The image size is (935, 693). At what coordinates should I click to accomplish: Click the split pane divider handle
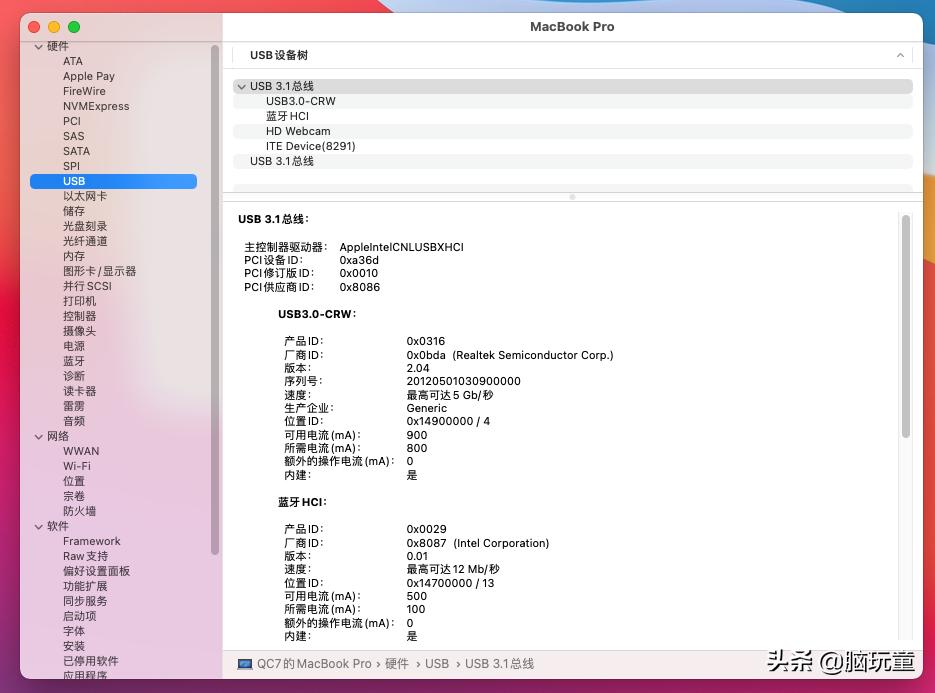click(x=572, y=197)
